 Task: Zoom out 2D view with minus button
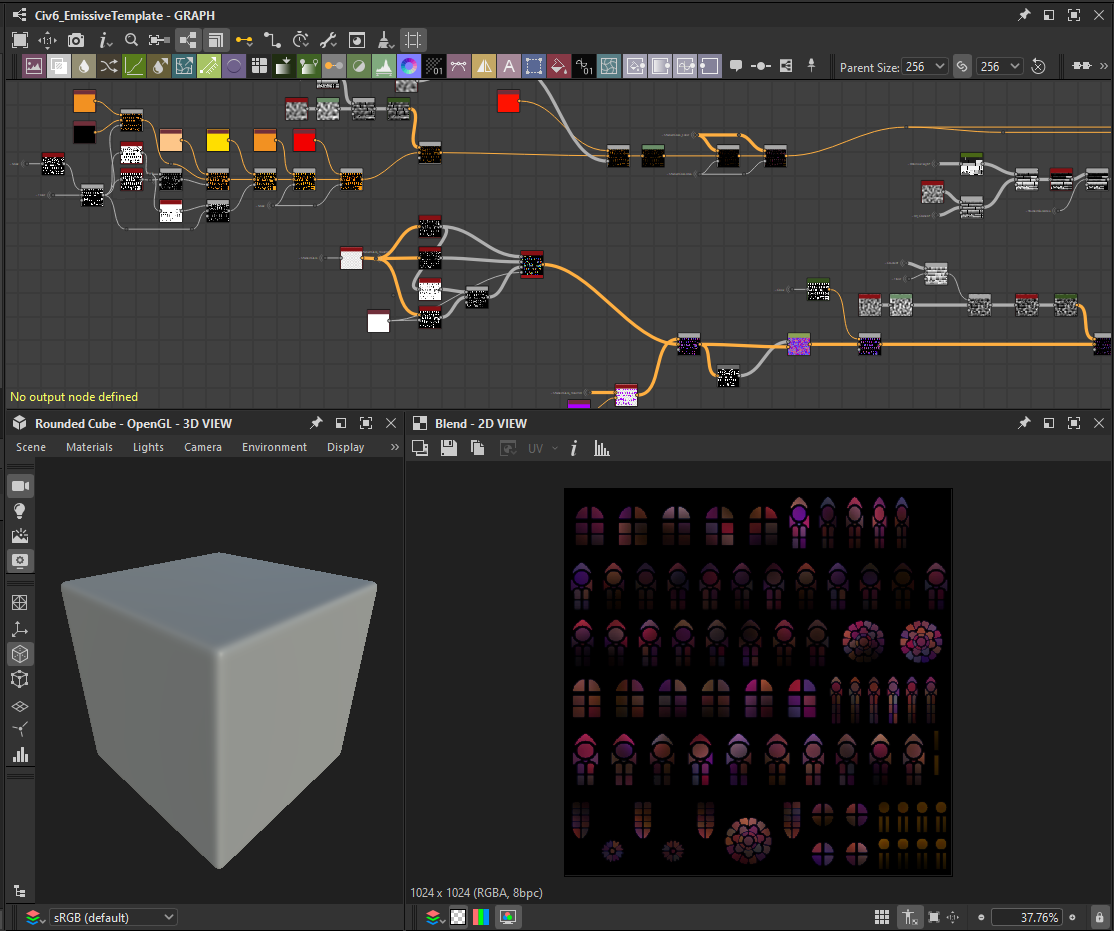(981, 917)
